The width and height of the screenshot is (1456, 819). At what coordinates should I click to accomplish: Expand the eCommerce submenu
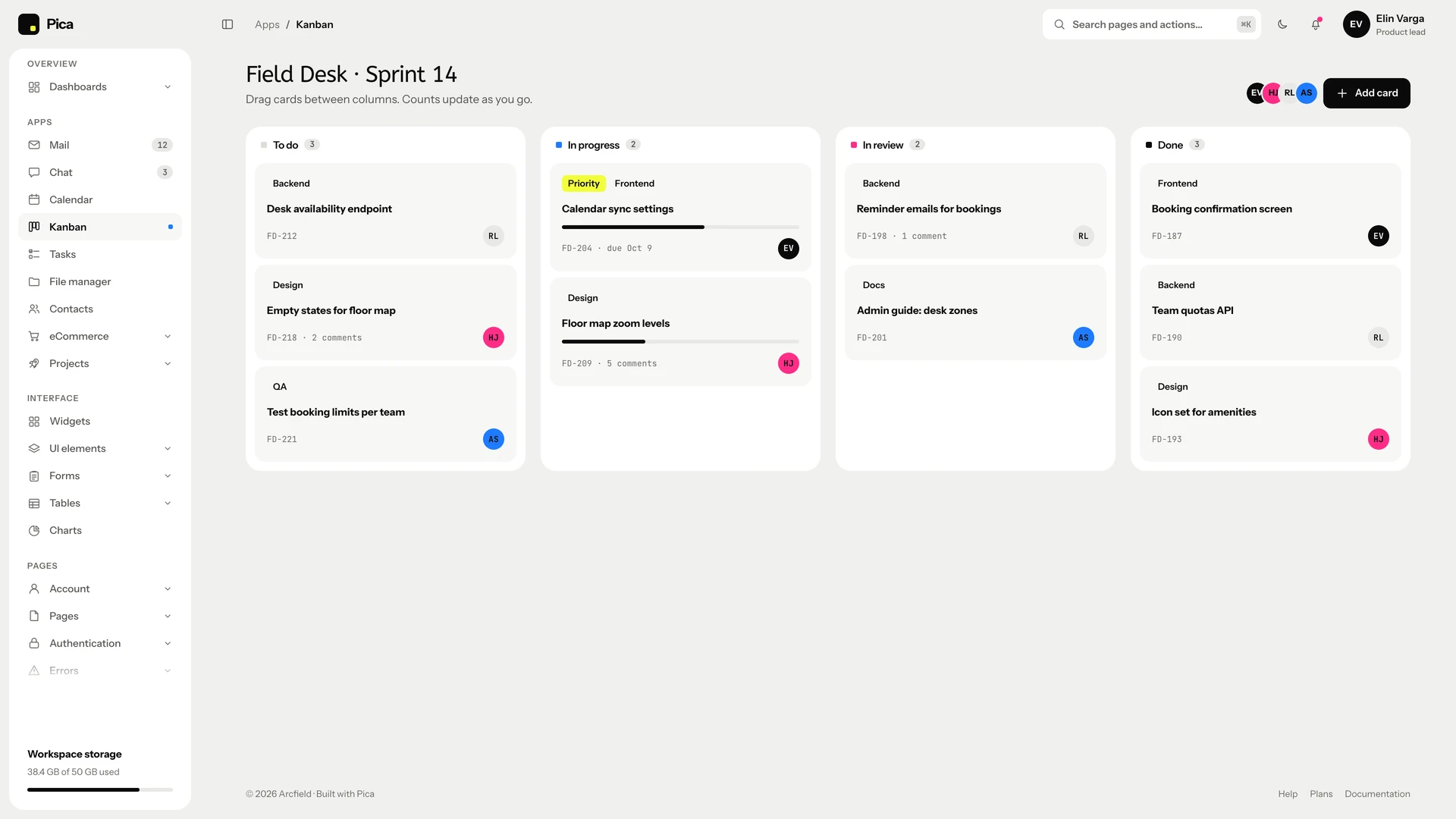click(100, 336)
